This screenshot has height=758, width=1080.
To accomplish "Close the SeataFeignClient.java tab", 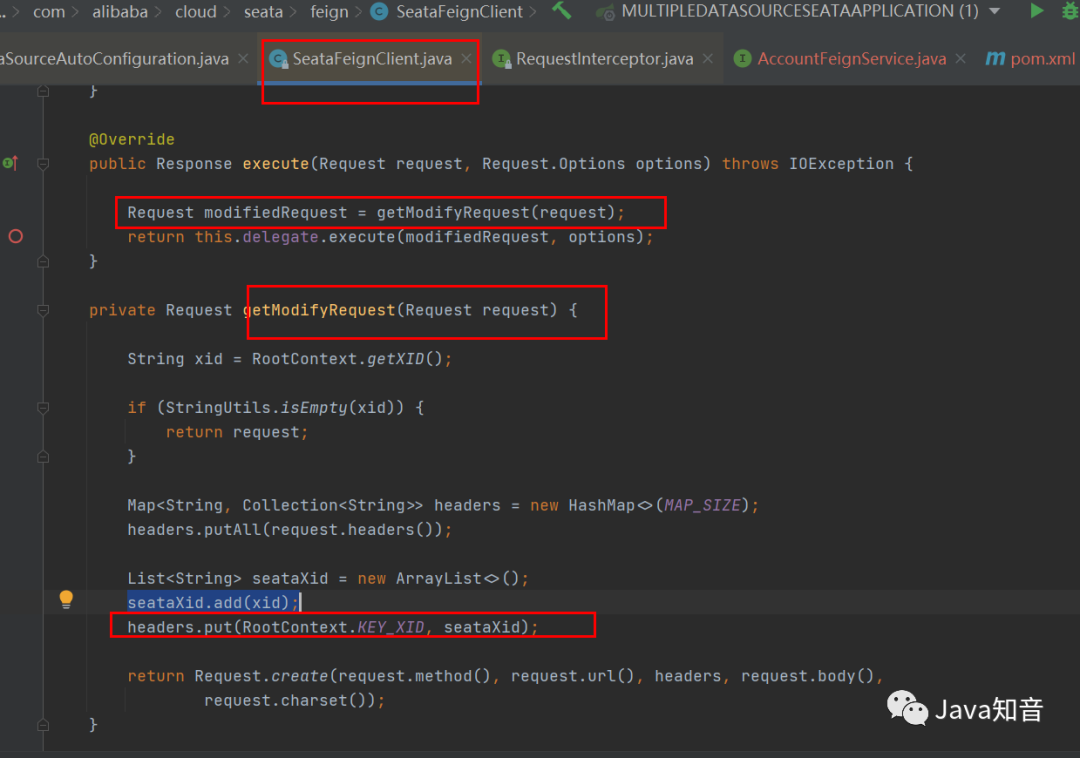I will click(467, 59).
